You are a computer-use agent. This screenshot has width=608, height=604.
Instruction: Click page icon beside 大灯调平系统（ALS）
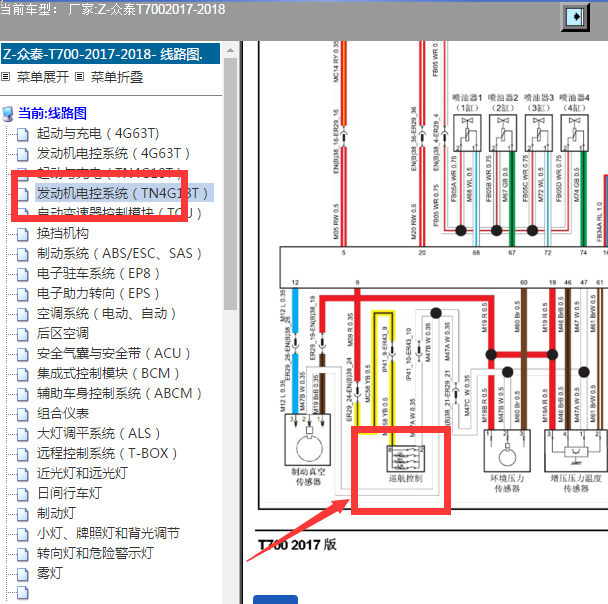pyautogui.click(x=23, y=434)
